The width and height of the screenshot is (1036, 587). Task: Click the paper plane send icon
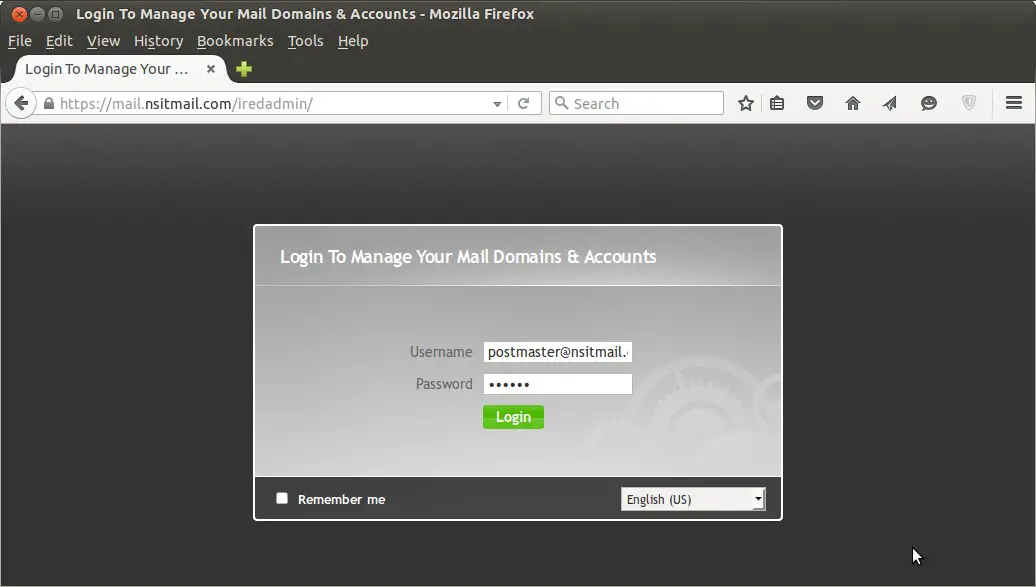coord(890,103)
